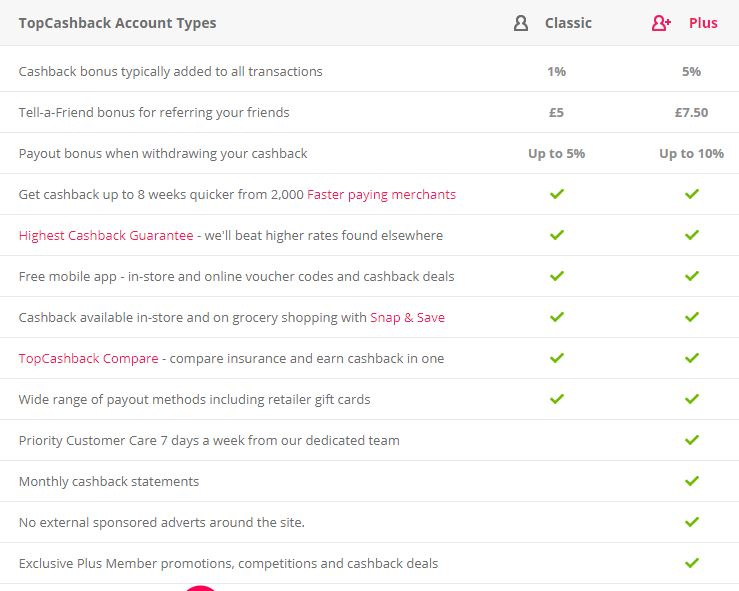Viewport: 739px width, 591px height.
Task: Click Plus checkmark for Highest Cashback Guarantee
Action: point(692,235)
